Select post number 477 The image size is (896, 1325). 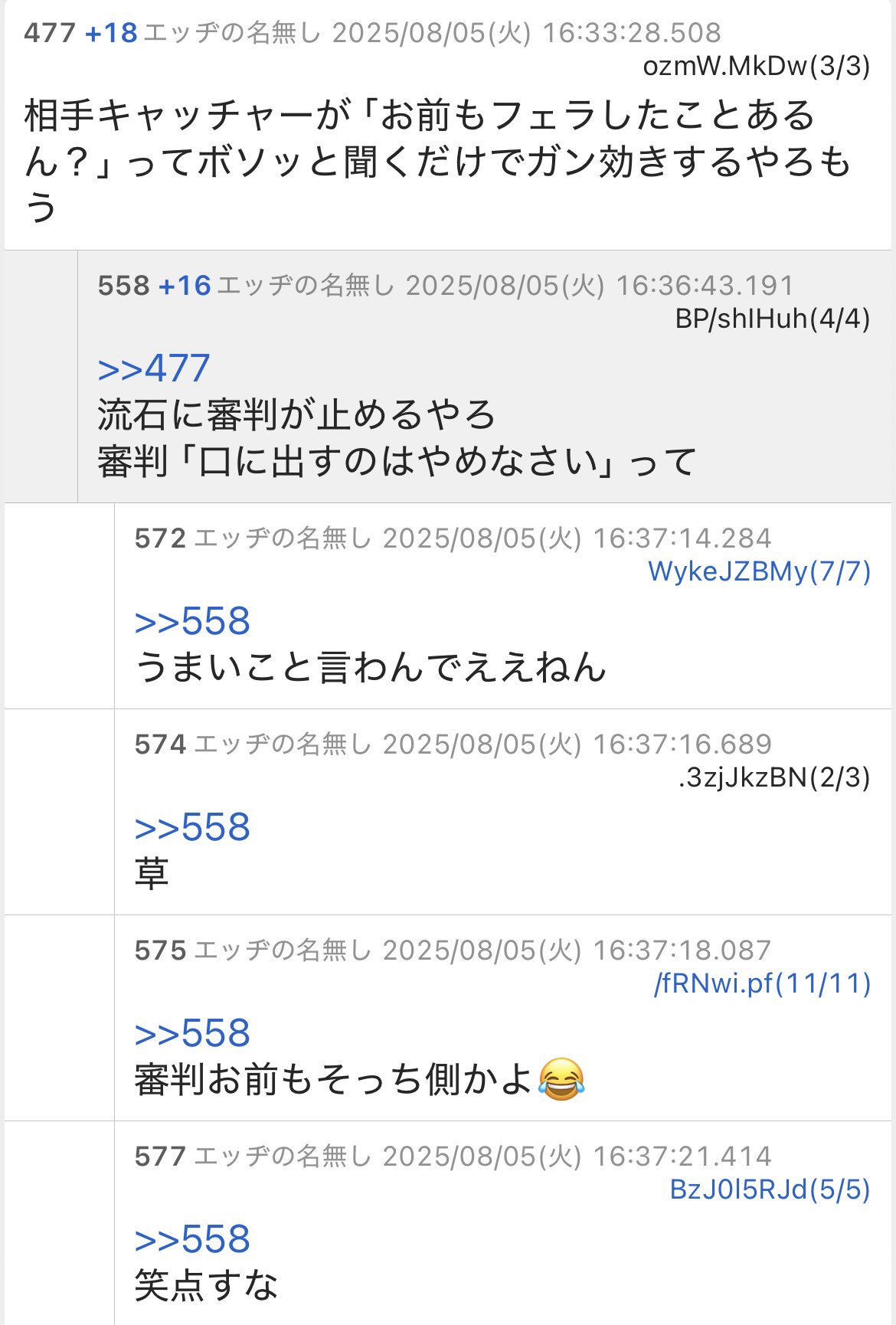50,33
